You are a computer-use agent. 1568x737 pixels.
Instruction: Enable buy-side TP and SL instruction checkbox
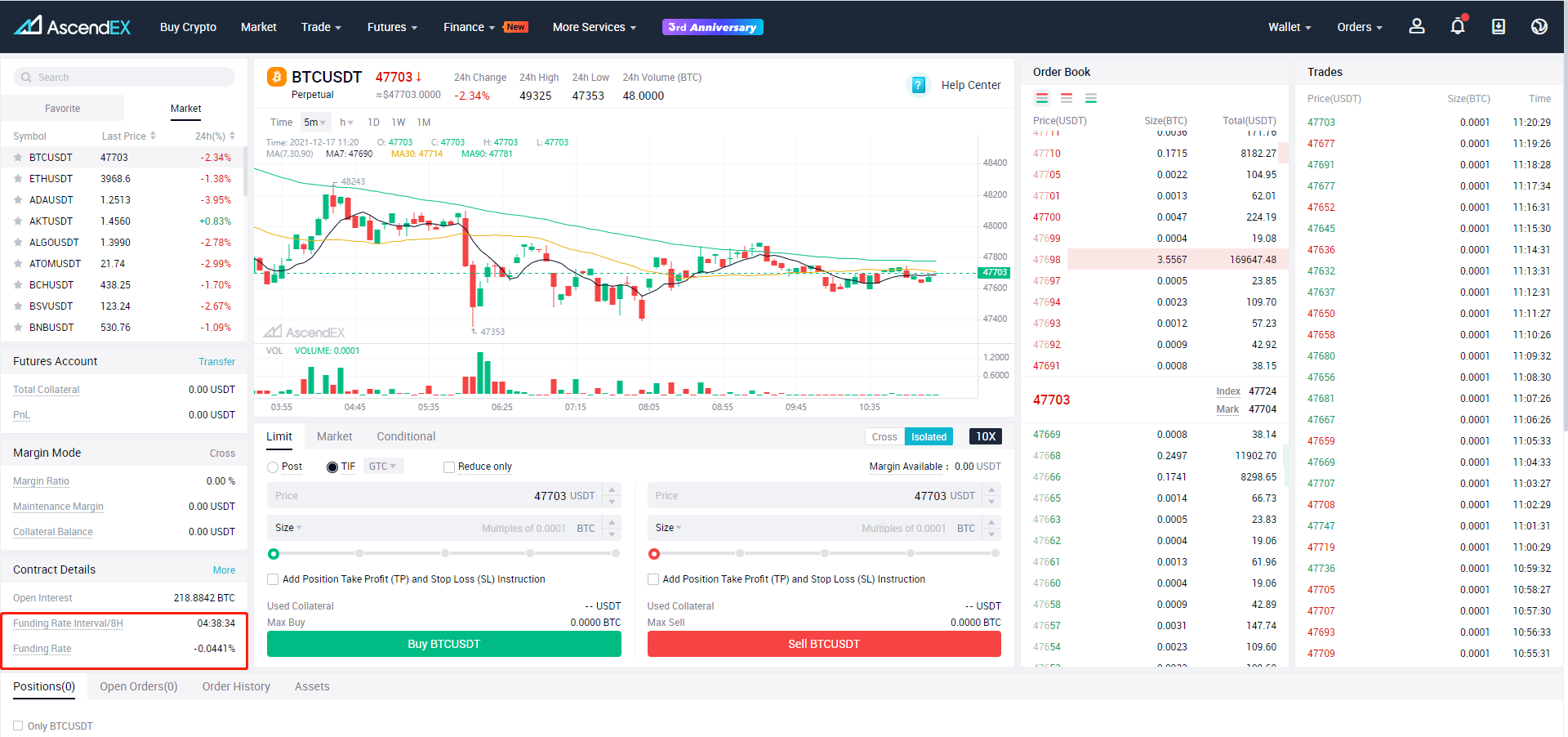point(273,579)
